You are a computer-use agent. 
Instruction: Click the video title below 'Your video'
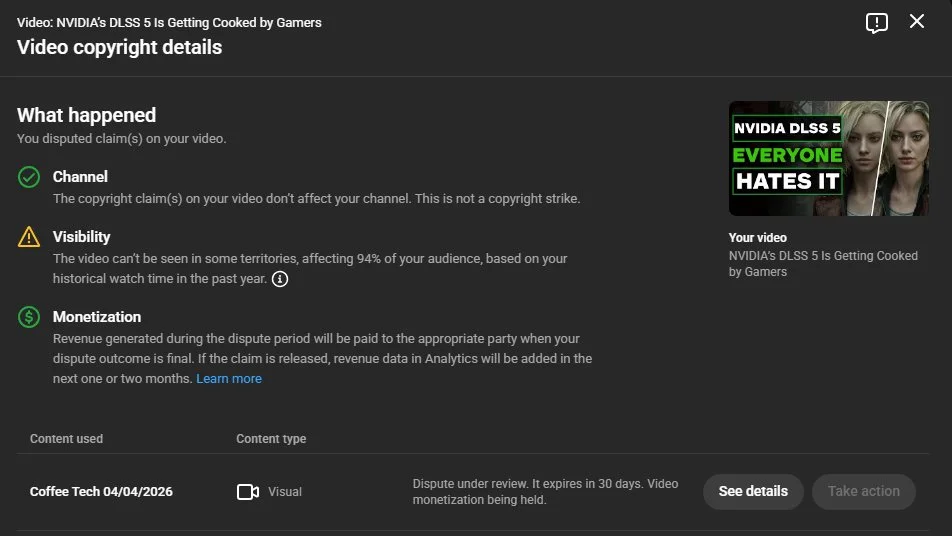tap(823, 264)
